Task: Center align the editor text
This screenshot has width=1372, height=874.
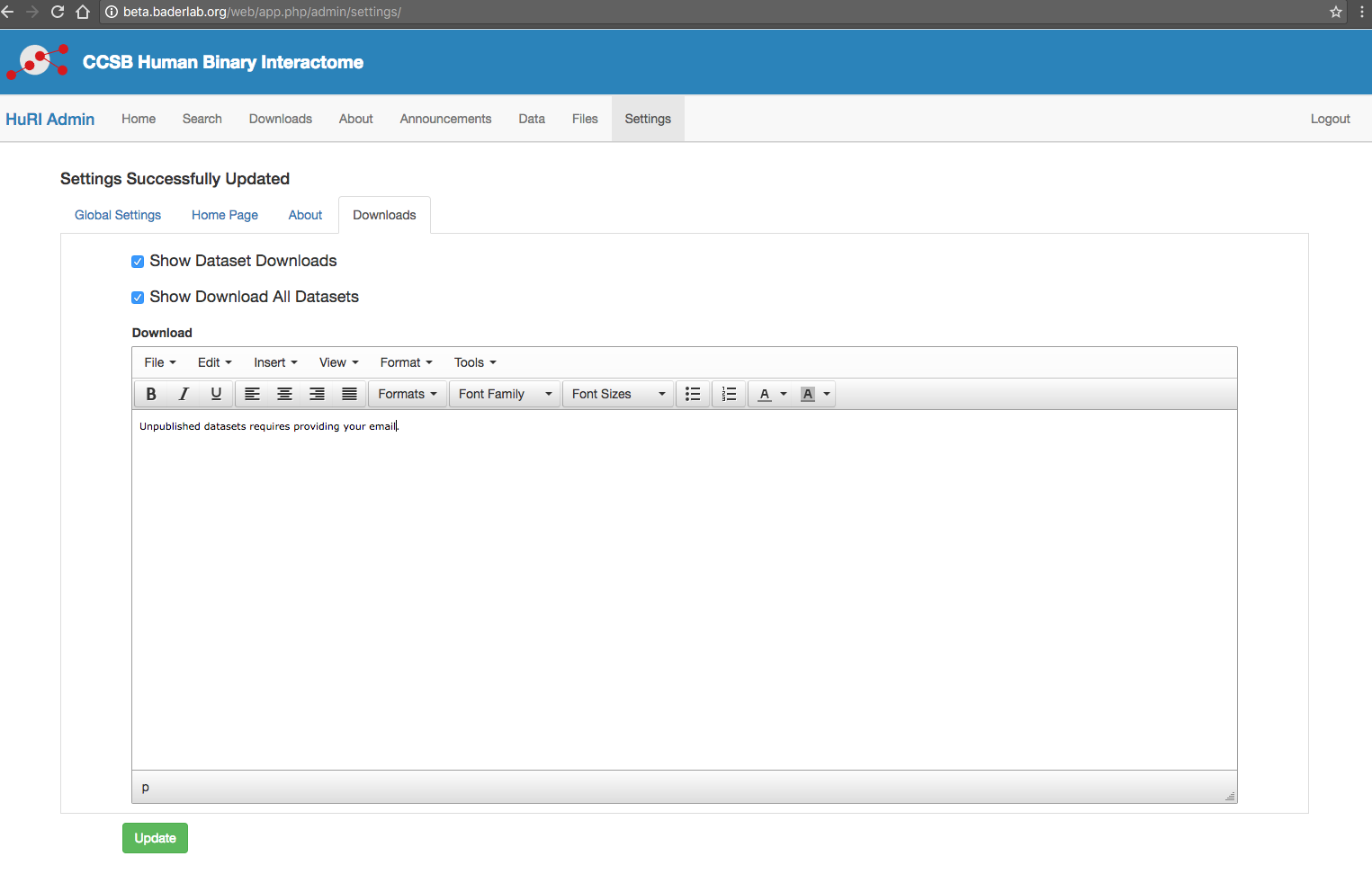Action: pyautogui.click(x=285, y=394)
